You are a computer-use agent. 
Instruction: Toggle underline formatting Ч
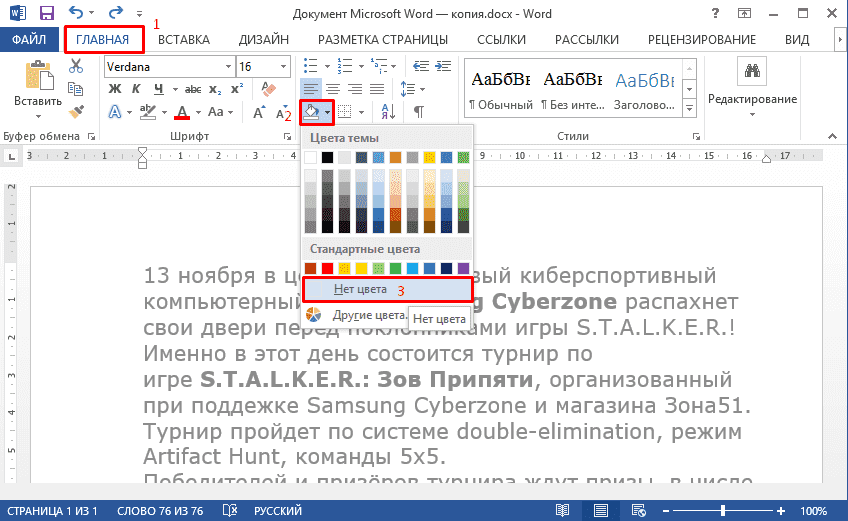coord(158,89)
